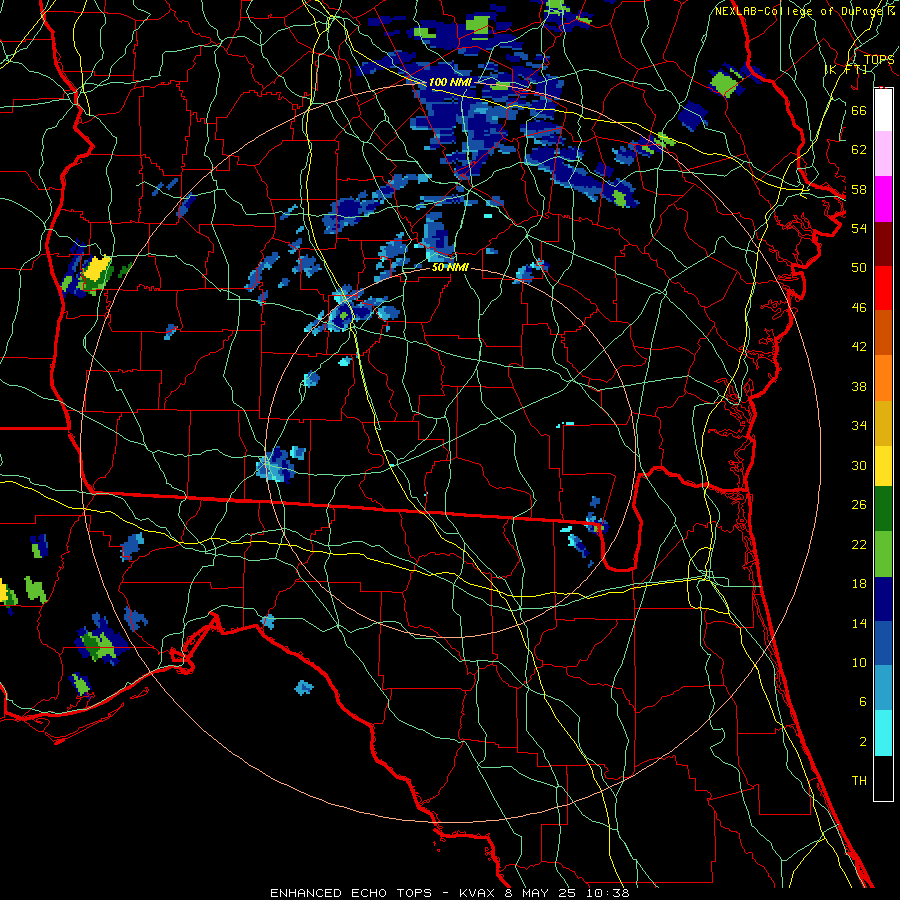This screenshot has height=900, width=900.
Task: Click the 6 legend value
Action: (862, 702)
